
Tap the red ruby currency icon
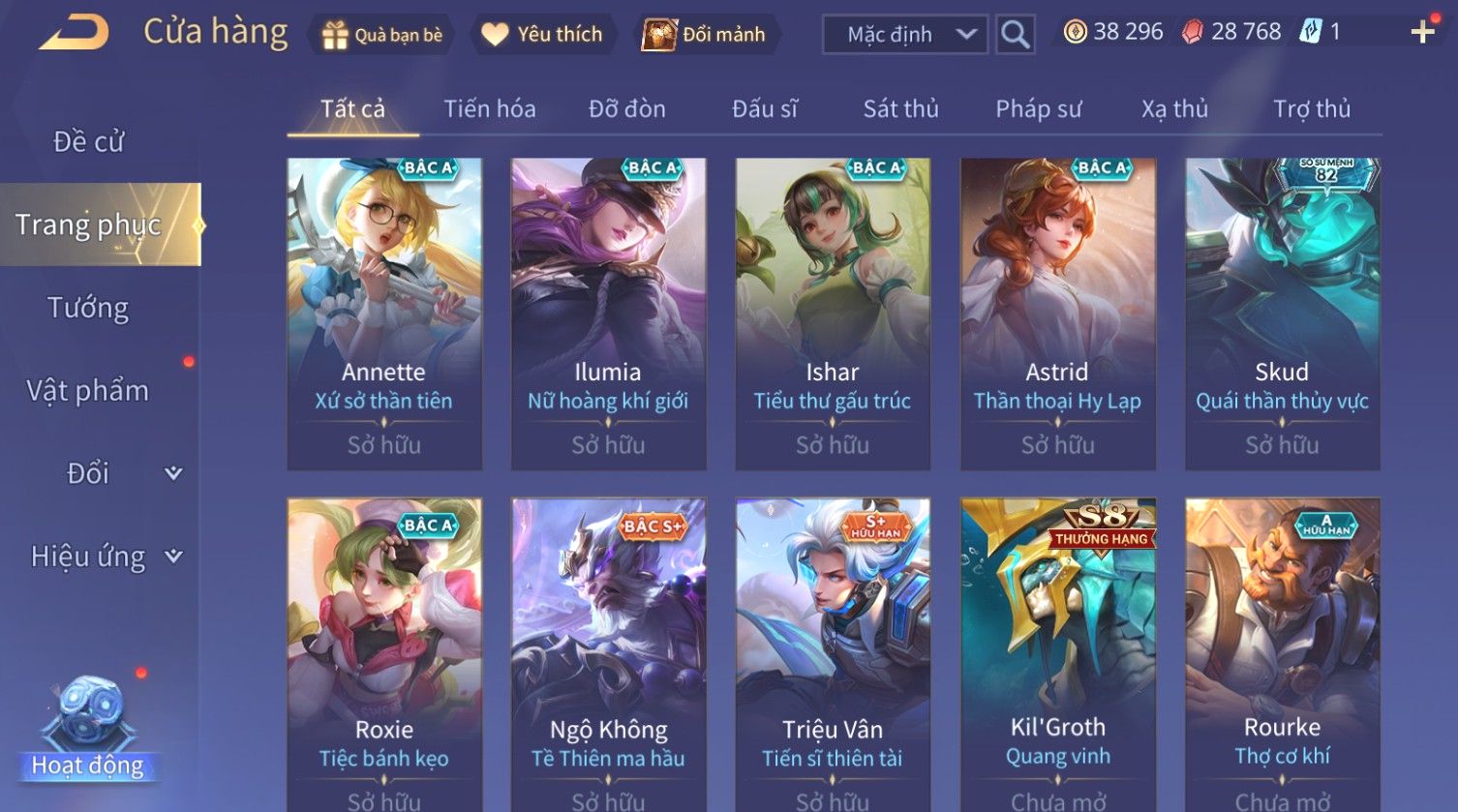tap(1193, 33)
